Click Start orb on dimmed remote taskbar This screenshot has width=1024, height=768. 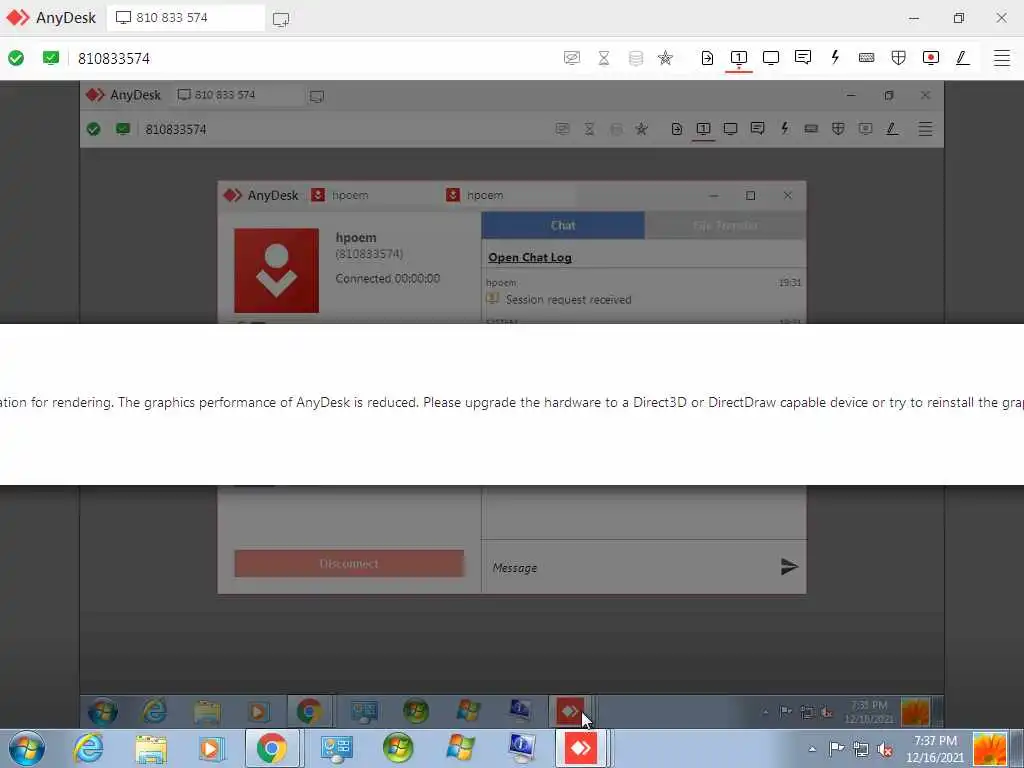pyautogui.click(x=103, y=711)
